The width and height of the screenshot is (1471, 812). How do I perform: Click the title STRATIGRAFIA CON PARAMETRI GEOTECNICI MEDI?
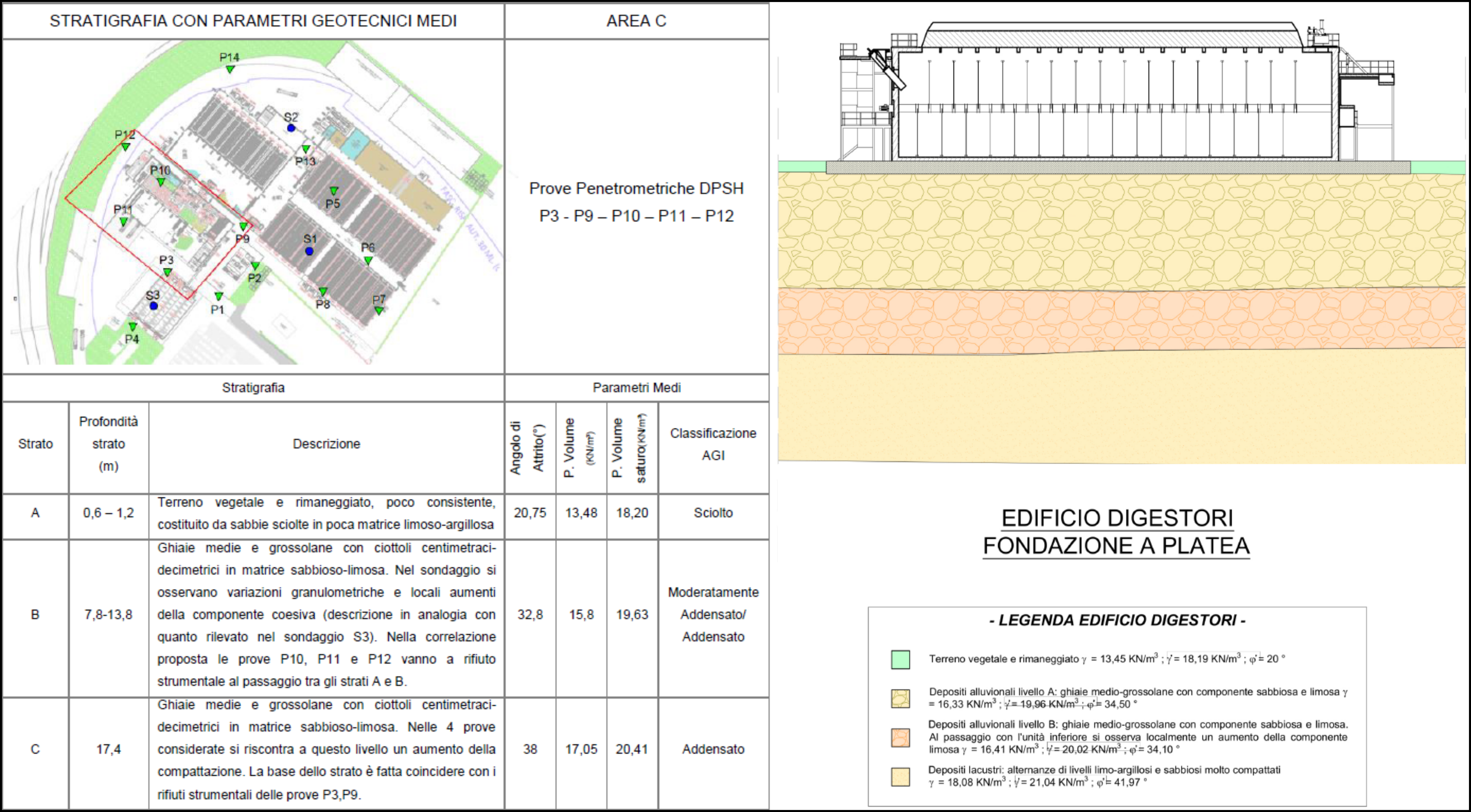tap(253, 21)
